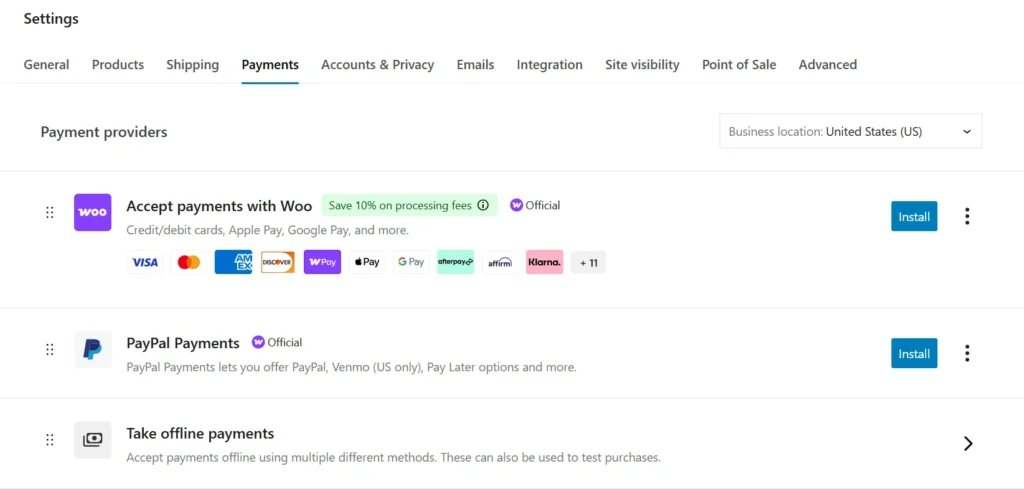Click the Apple Pay icon
The height and width of the screenshot is (489, 1024).
pos(367,262)
